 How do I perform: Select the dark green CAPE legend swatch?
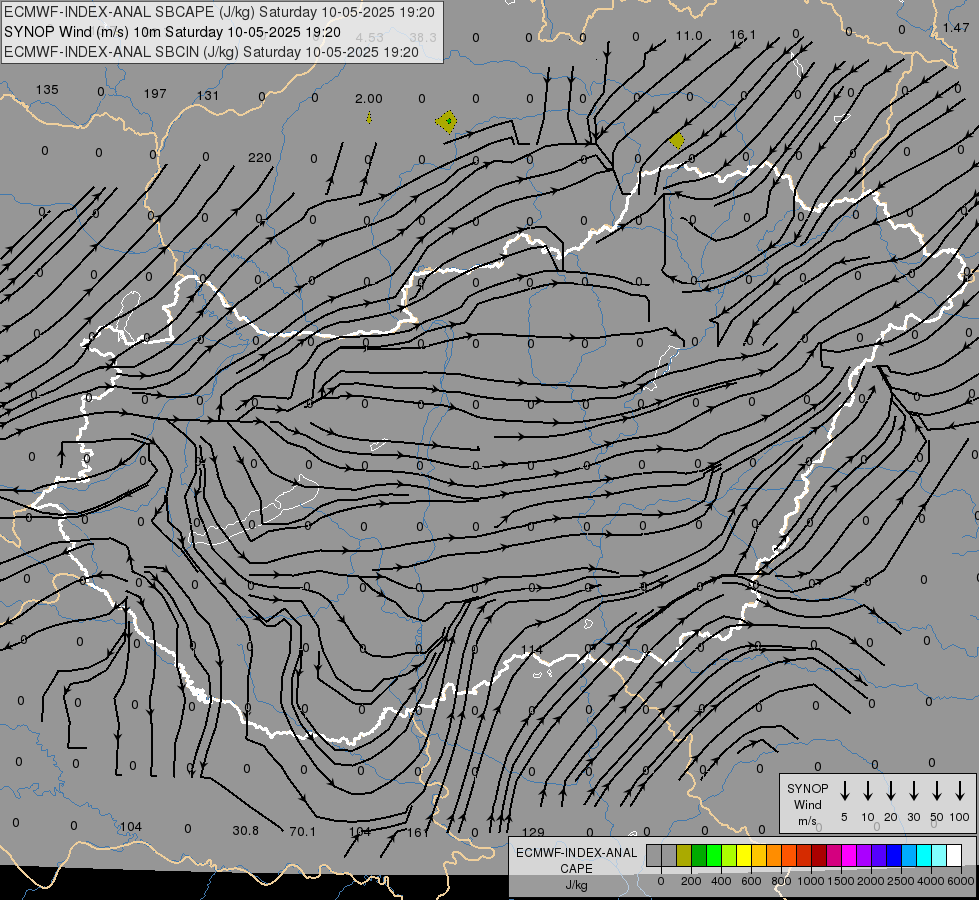(699, 855)
